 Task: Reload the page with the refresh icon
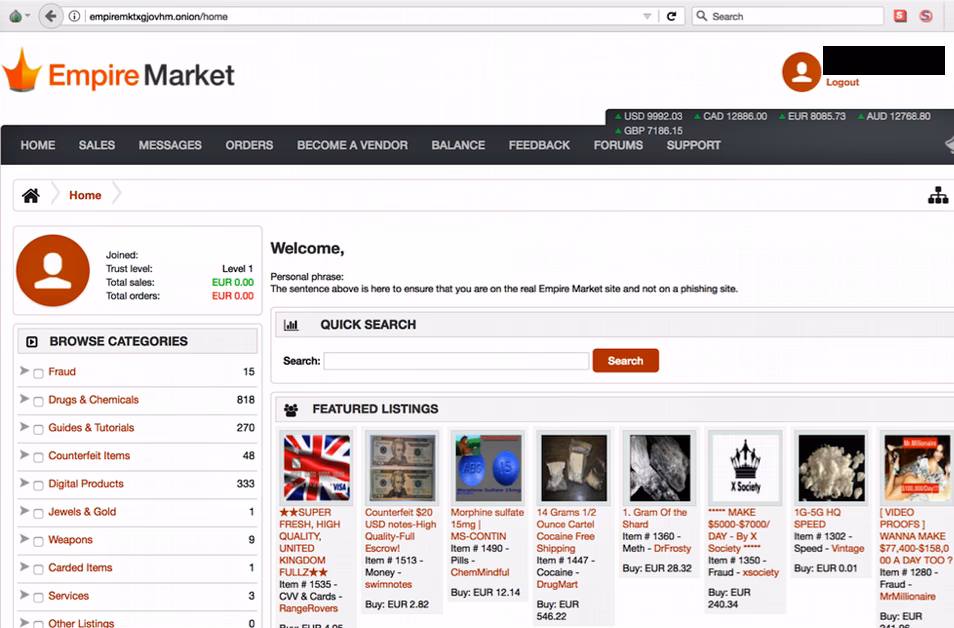(x=672, y=16)
